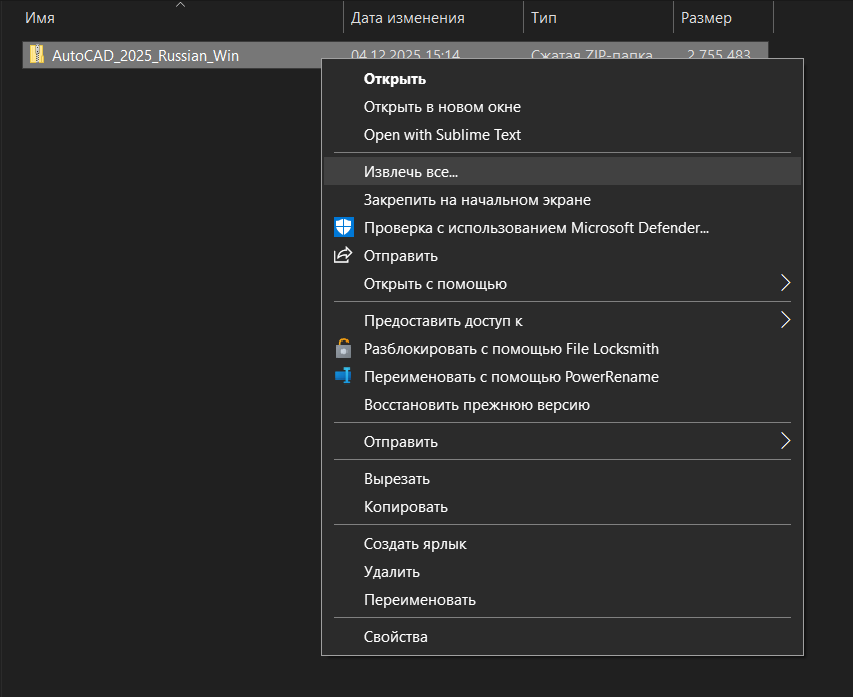Sort by the Дата изменения column header
The height and width of the screenshot is (697, 853).
[407, 18]
